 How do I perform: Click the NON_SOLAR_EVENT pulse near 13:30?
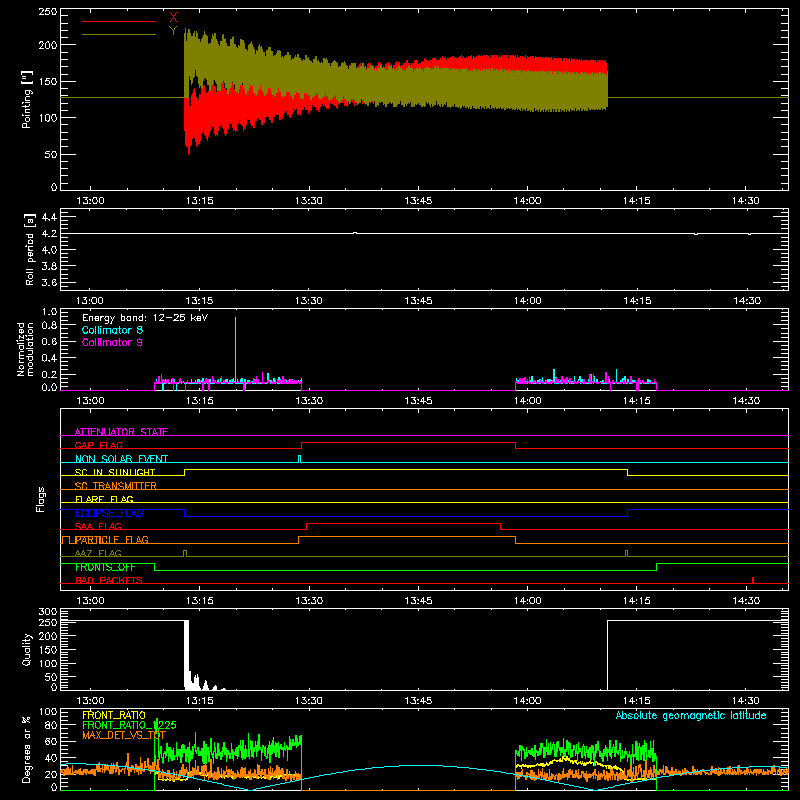click(x=299, y=459)
